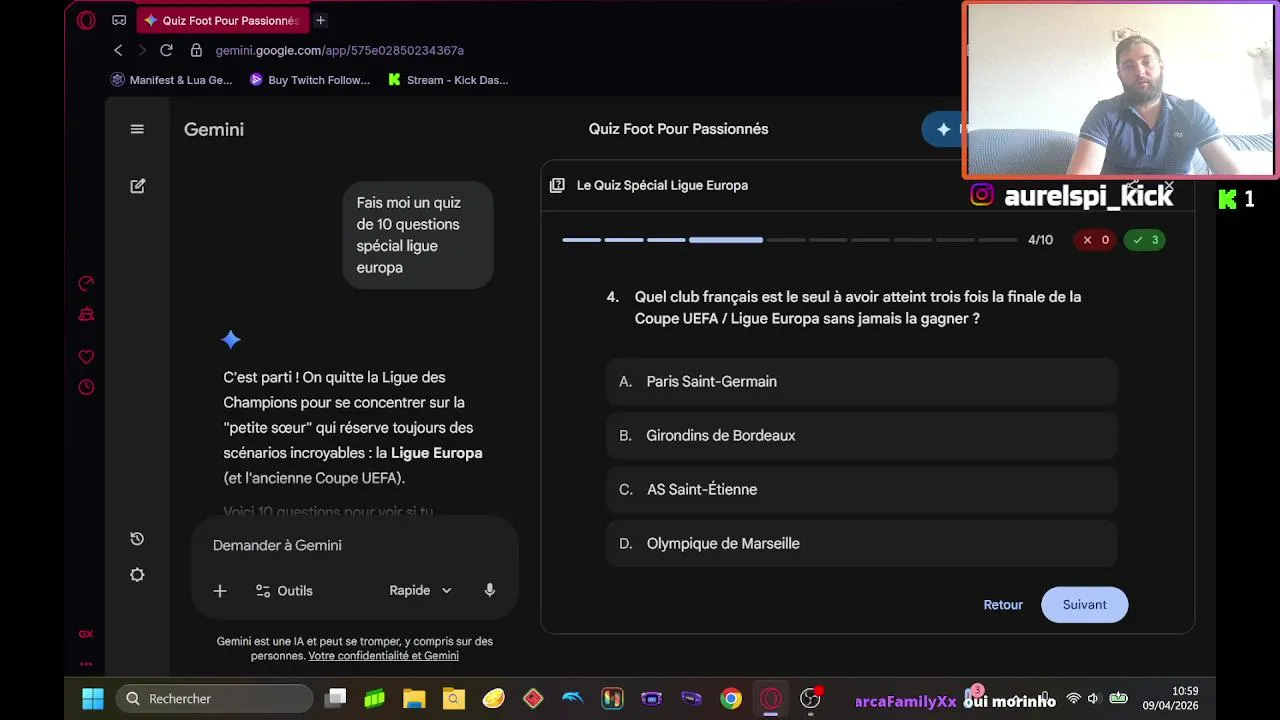The image size is (1280, 720).
Task: Click the GX icon at sidebar bottom
Action: [86, 634]
